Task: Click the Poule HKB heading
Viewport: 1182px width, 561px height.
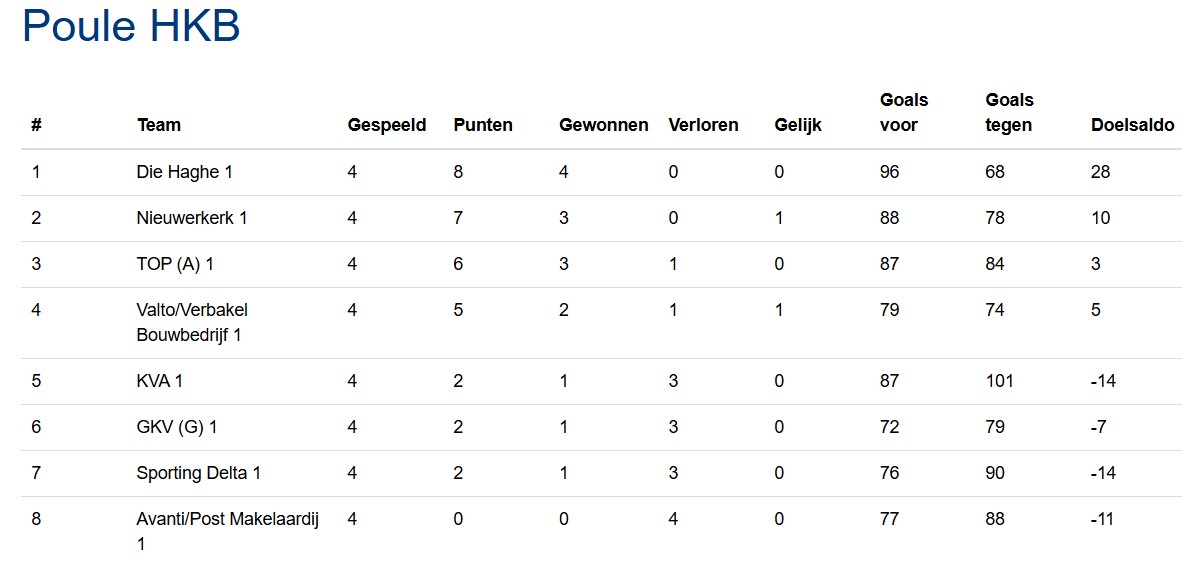Action: point(131,27)
